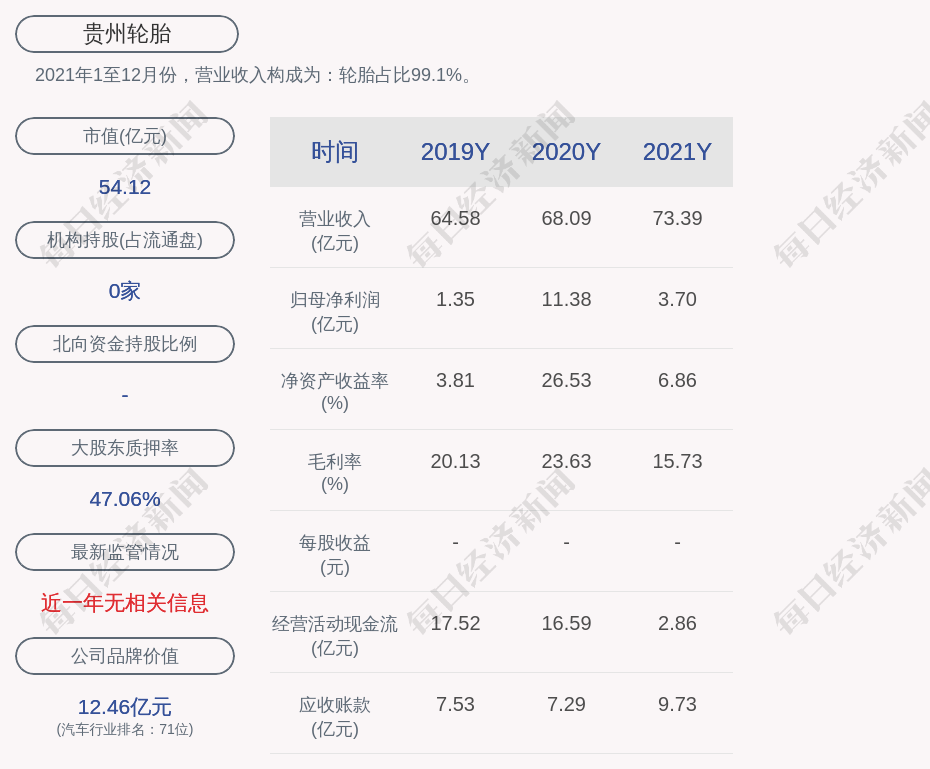Click the 时间 column header
The height and width of the screenshot is (769, 930).
(x=335, y=152)
